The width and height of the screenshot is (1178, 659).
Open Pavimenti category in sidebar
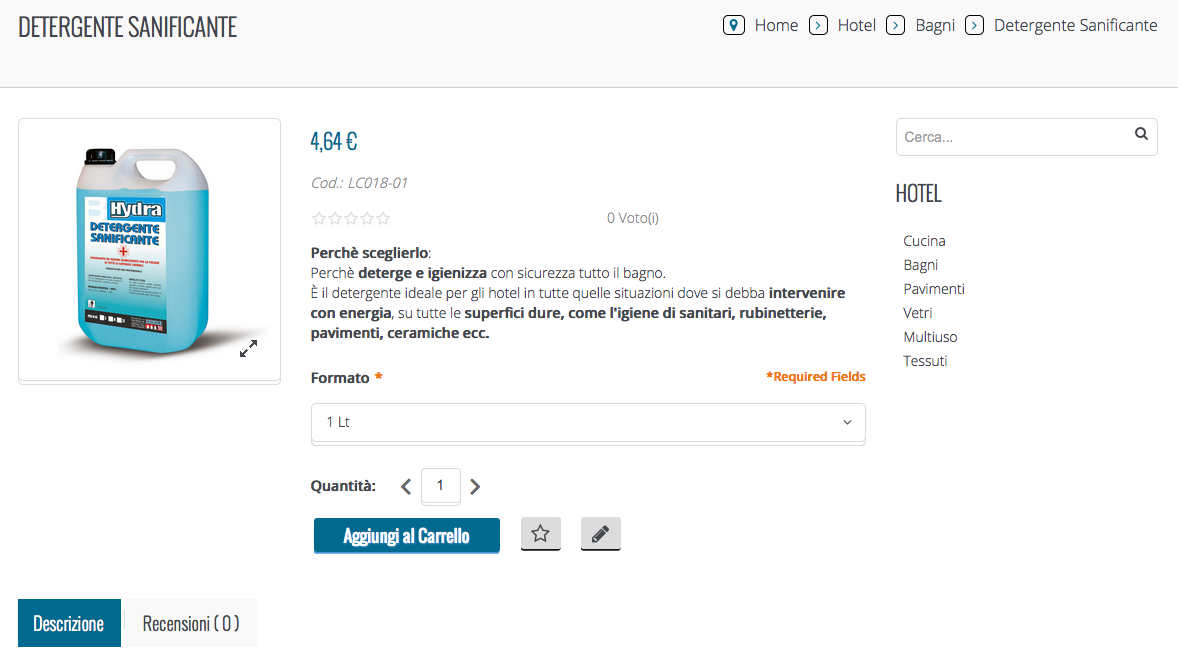tap(933, 289)
